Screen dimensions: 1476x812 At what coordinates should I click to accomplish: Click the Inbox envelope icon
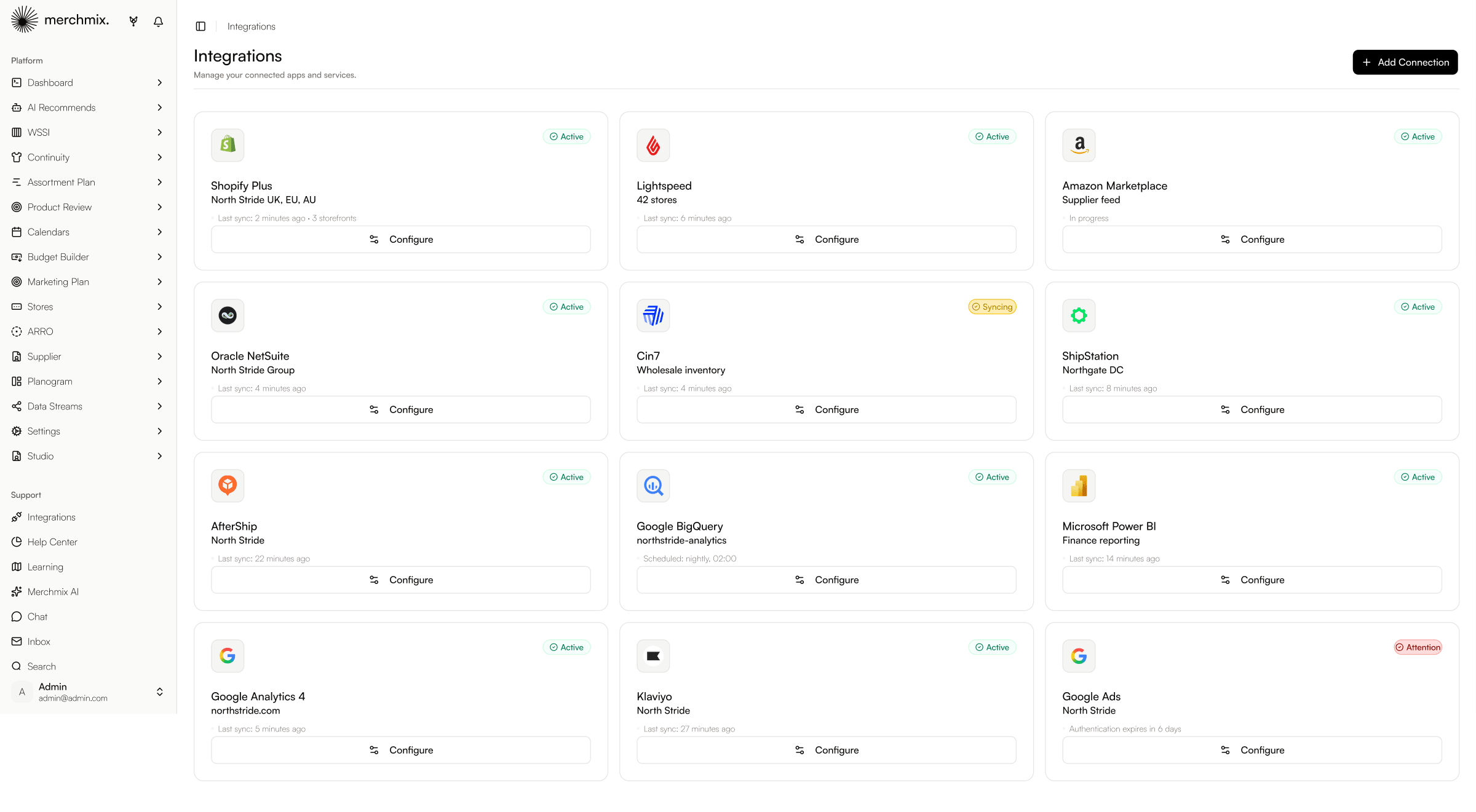tap(17, 641)
